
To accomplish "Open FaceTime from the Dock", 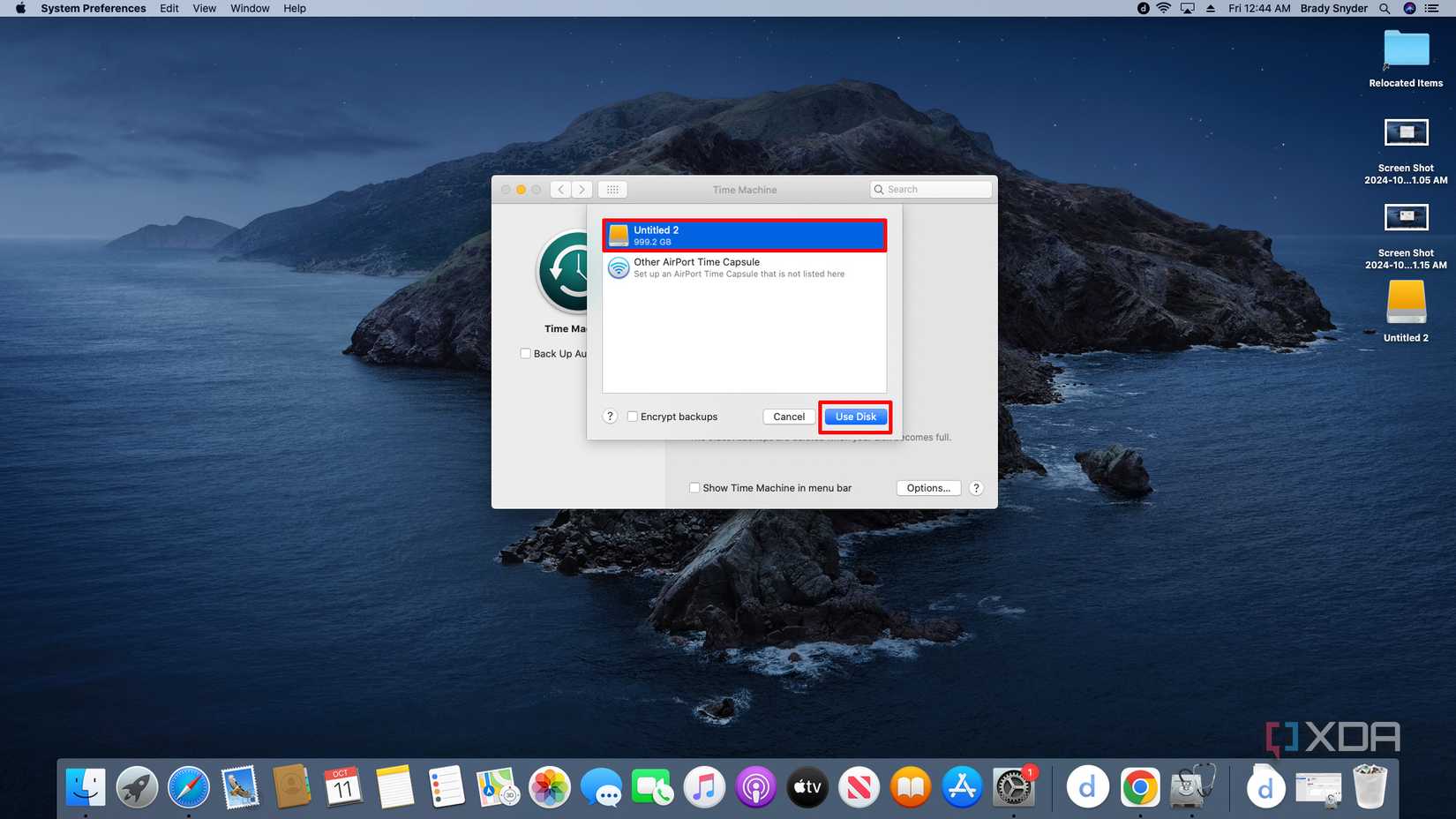I will 652,787.
